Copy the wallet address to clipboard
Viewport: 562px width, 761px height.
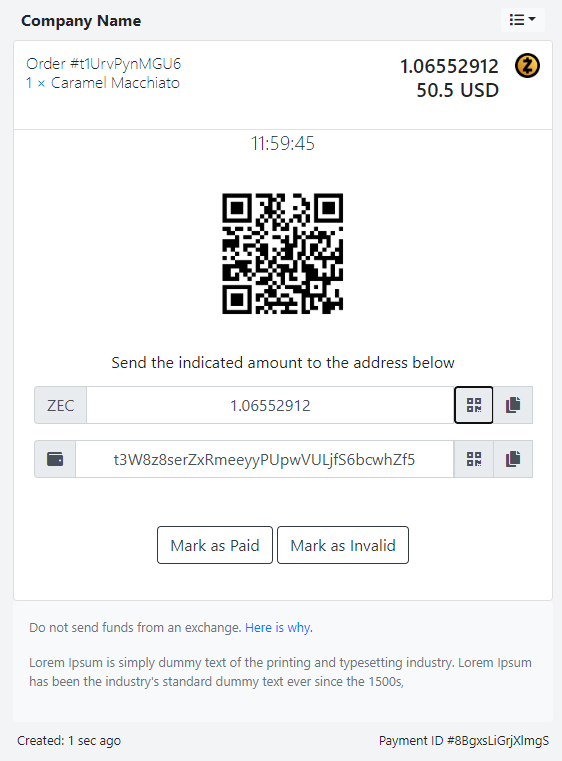tap(513, 459)
